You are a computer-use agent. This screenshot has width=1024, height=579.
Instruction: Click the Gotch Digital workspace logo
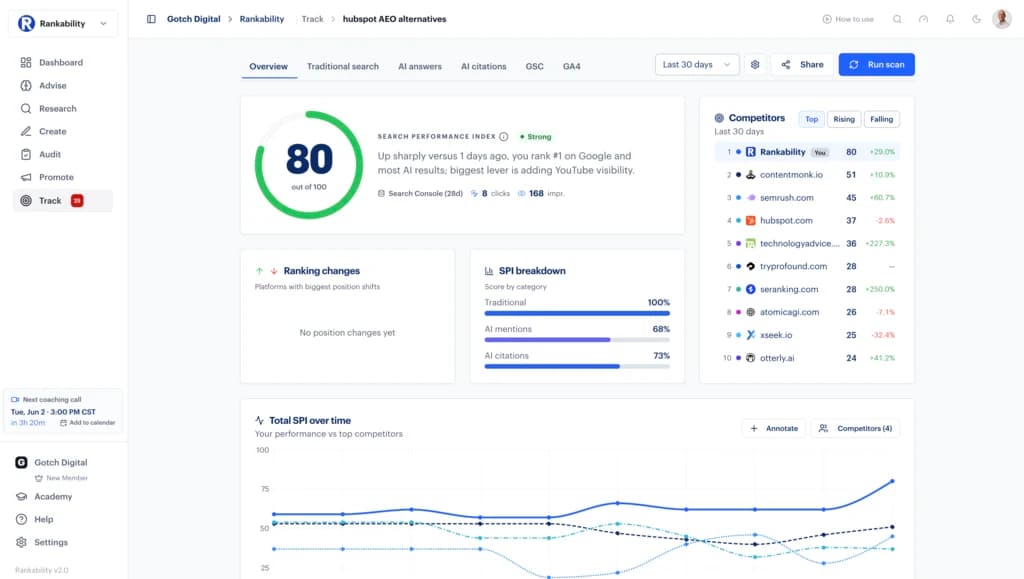tap(22, 462)
